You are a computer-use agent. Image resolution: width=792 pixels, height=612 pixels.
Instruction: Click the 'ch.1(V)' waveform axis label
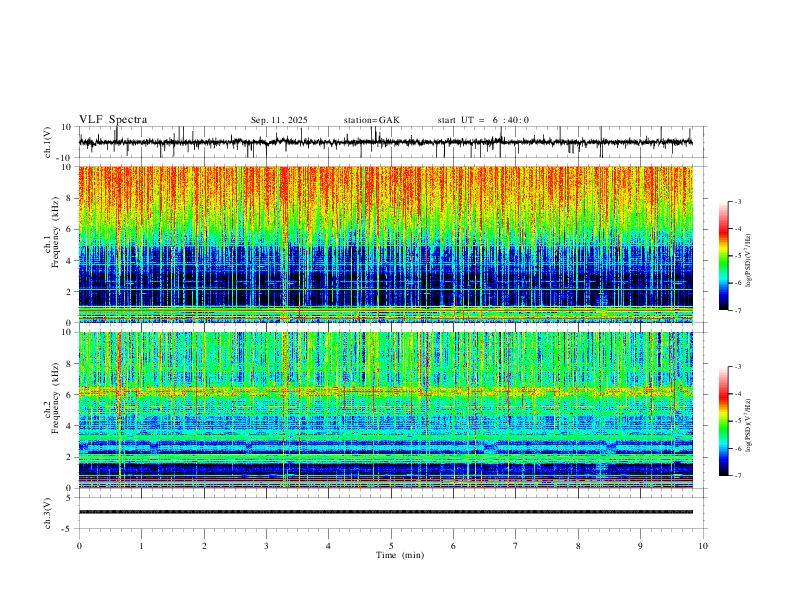(x=48, y=142)
